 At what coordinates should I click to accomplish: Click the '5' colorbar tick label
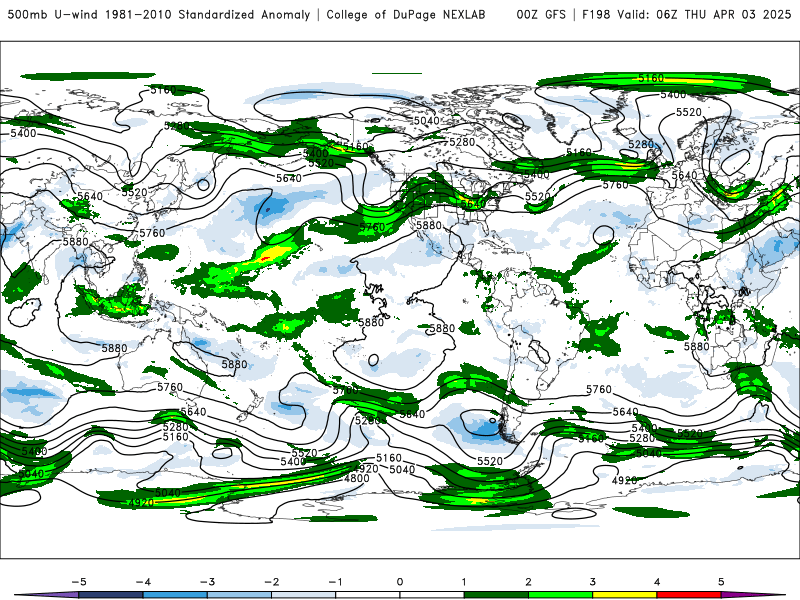721,582
